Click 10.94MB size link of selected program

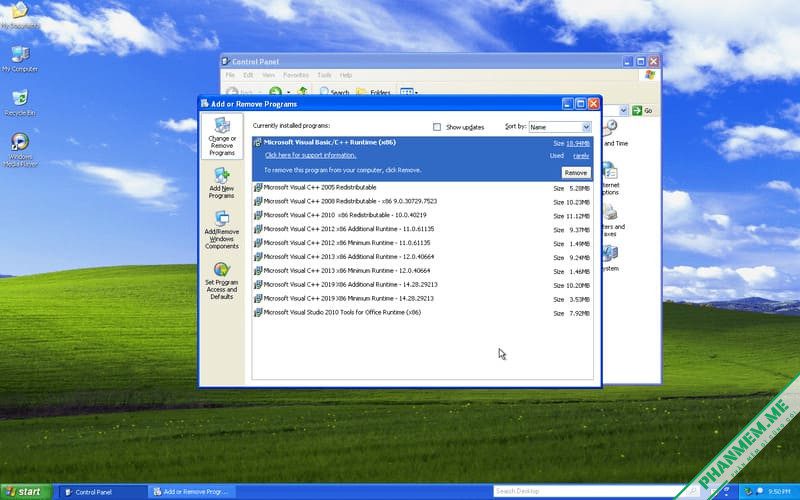578,143
